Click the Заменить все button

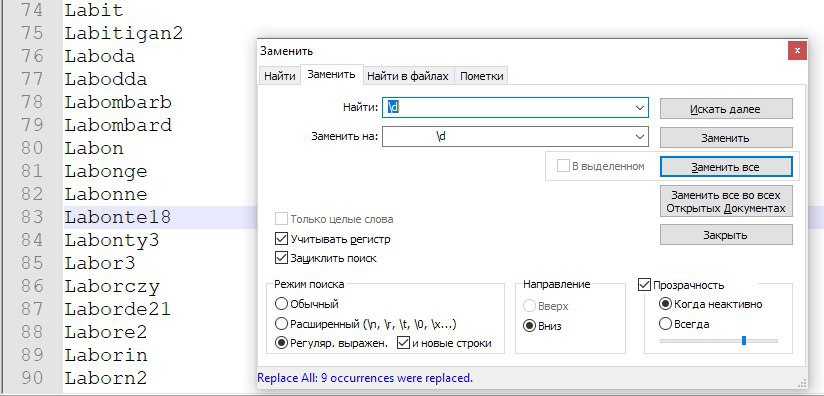[726, 166]
